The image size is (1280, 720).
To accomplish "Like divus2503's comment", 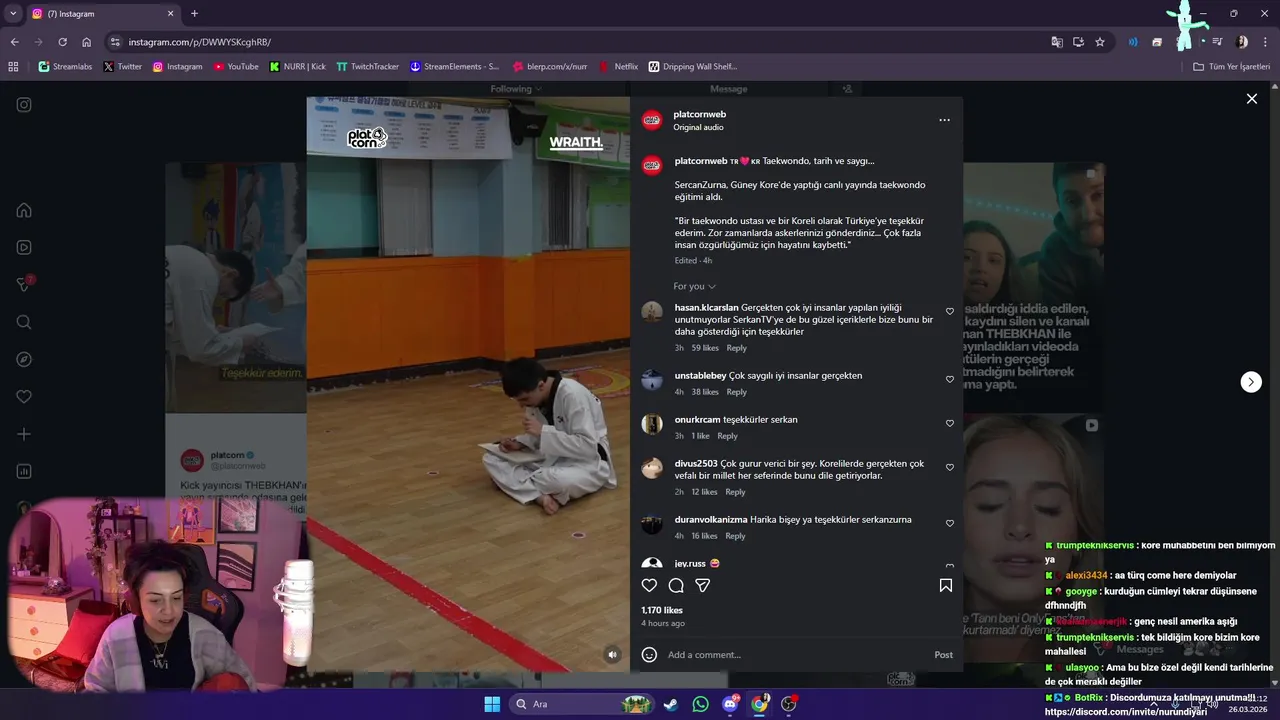I will [x=950, y=467].
